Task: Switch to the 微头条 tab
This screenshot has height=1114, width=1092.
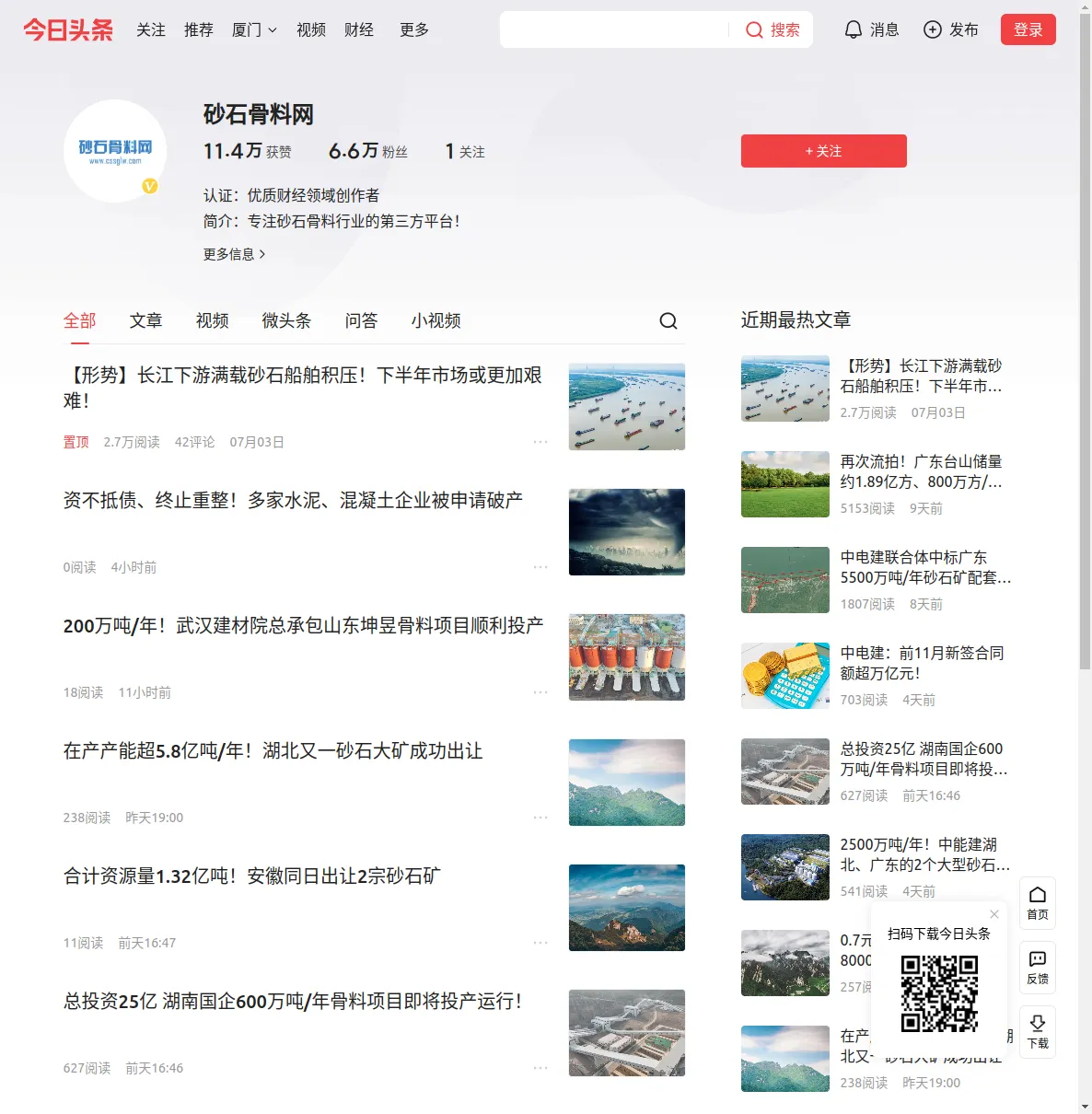Action: [x=287, y=320]
